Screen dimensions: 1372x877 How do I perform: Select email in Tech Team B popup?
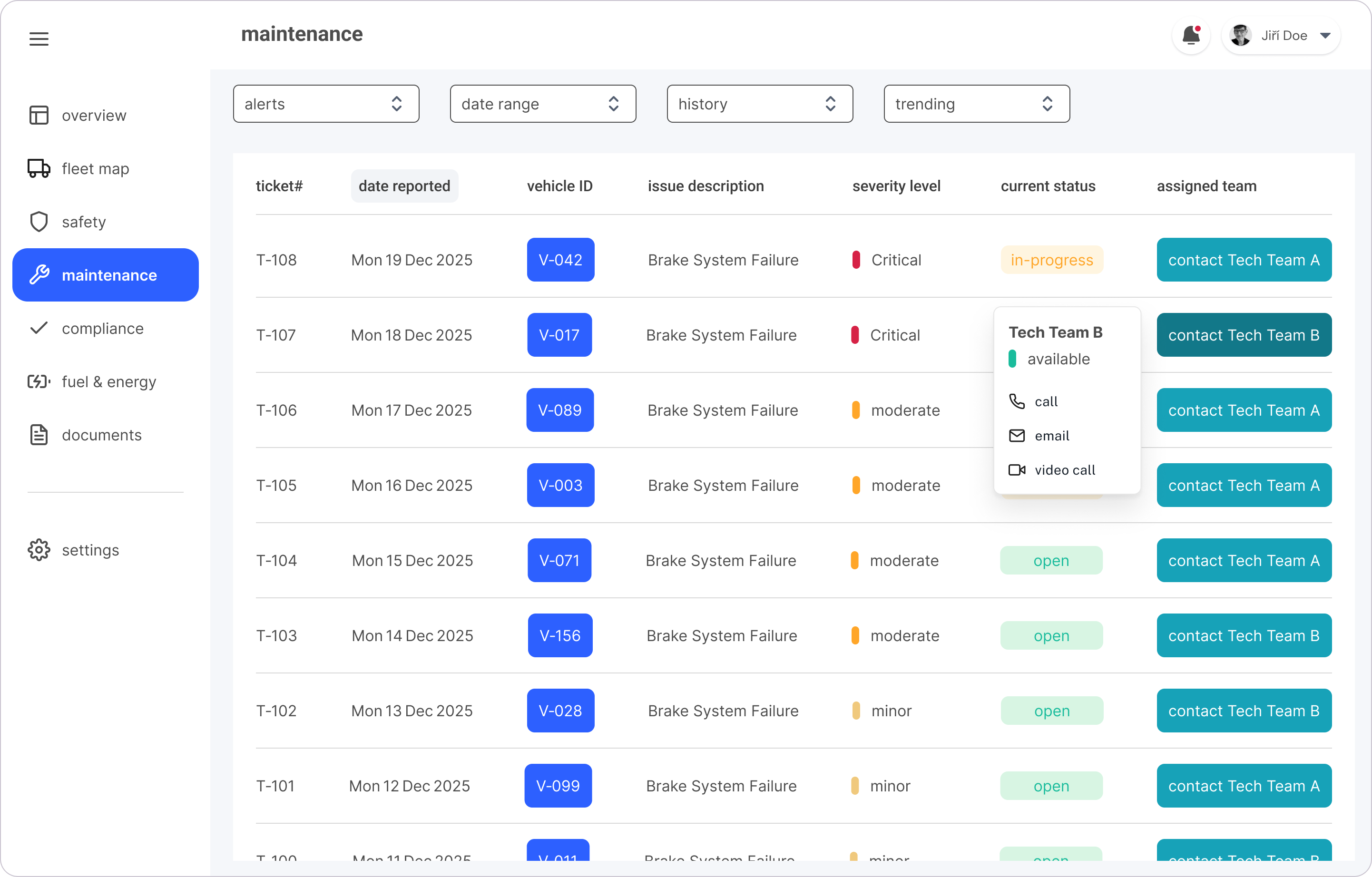click(1051, 436)
